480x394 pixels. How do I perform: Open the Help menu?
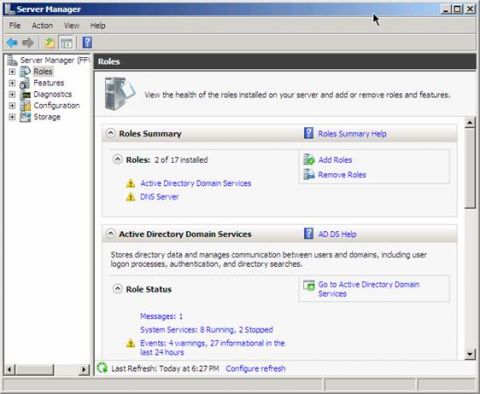tap(98, 25)
